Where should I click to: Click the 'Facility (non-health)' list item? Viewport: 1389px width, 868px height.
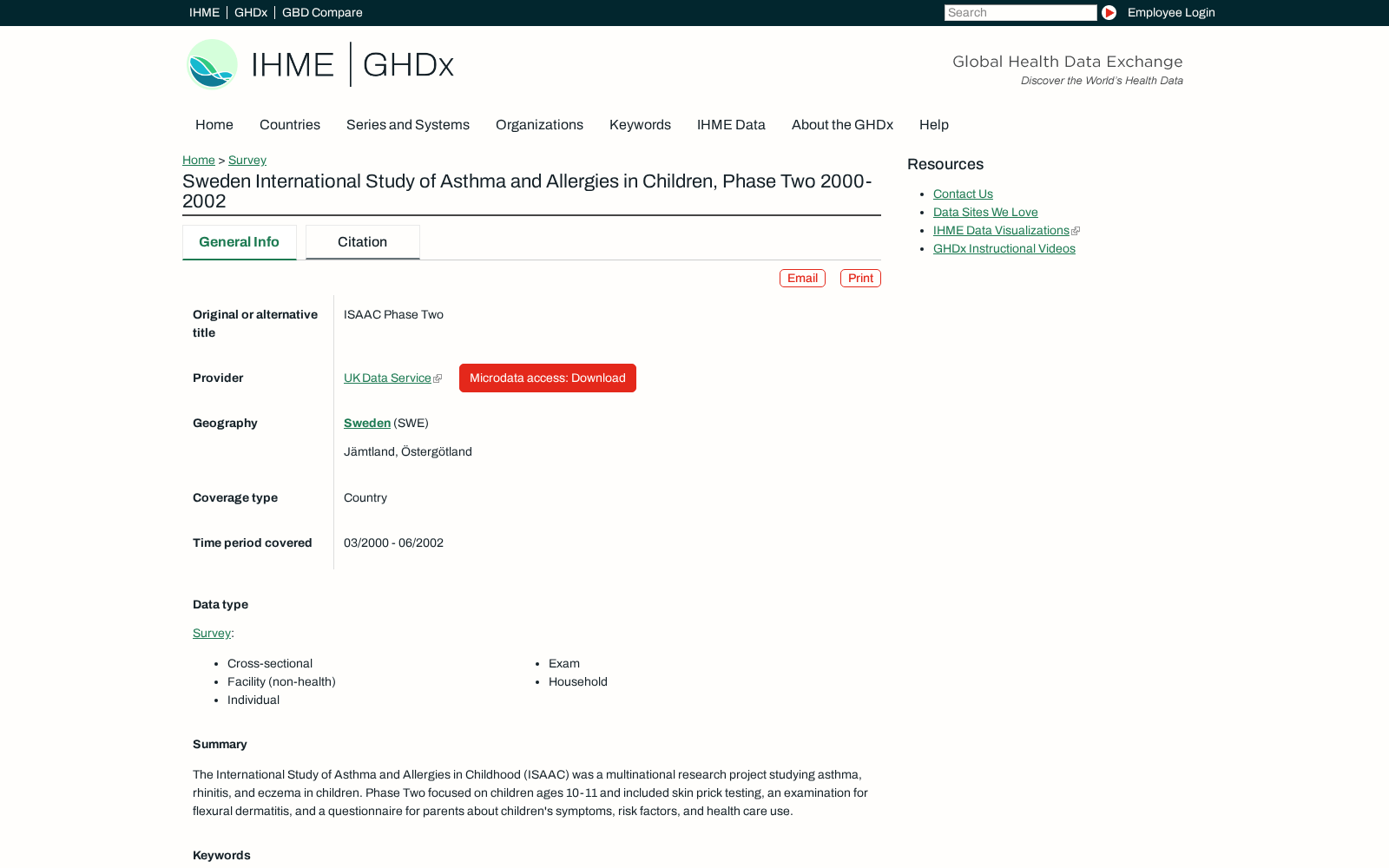[x=281, y=681]
